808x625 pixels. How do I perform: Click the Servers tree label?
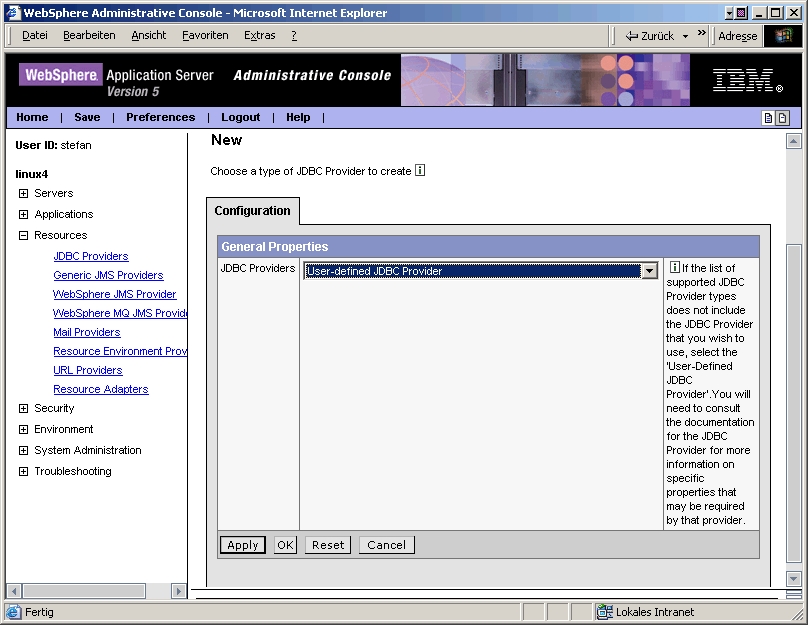coord(54,193)
